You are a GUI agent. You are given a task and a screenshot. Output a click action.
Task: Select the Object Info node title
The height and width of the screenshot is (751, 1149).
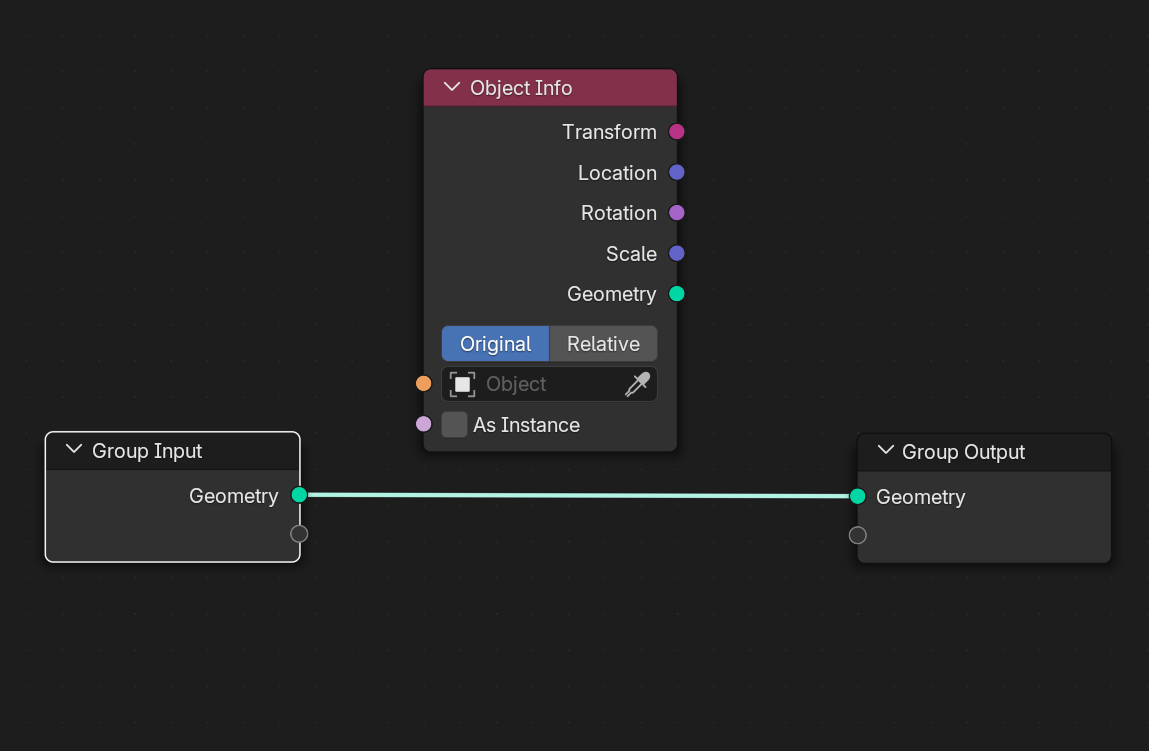pyautogui.click(x=521, y=88)
